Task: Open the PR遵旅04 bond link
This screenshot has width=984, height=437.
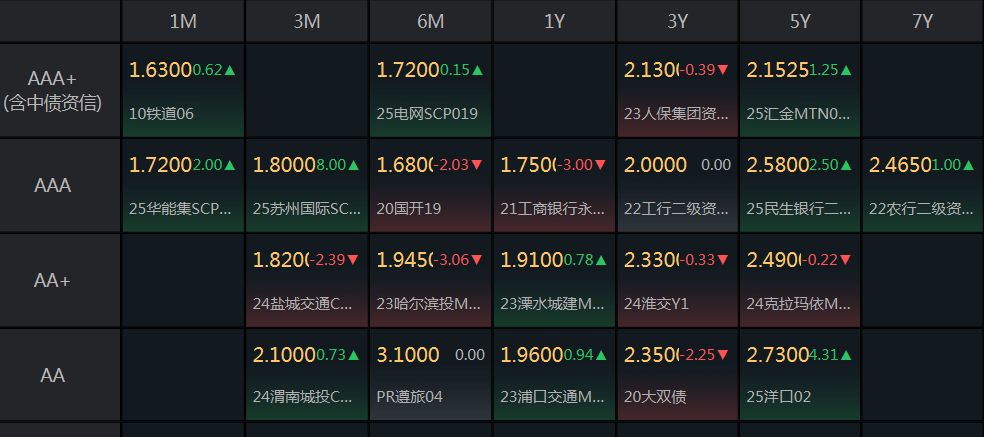Action: click(x=409, y=396)
